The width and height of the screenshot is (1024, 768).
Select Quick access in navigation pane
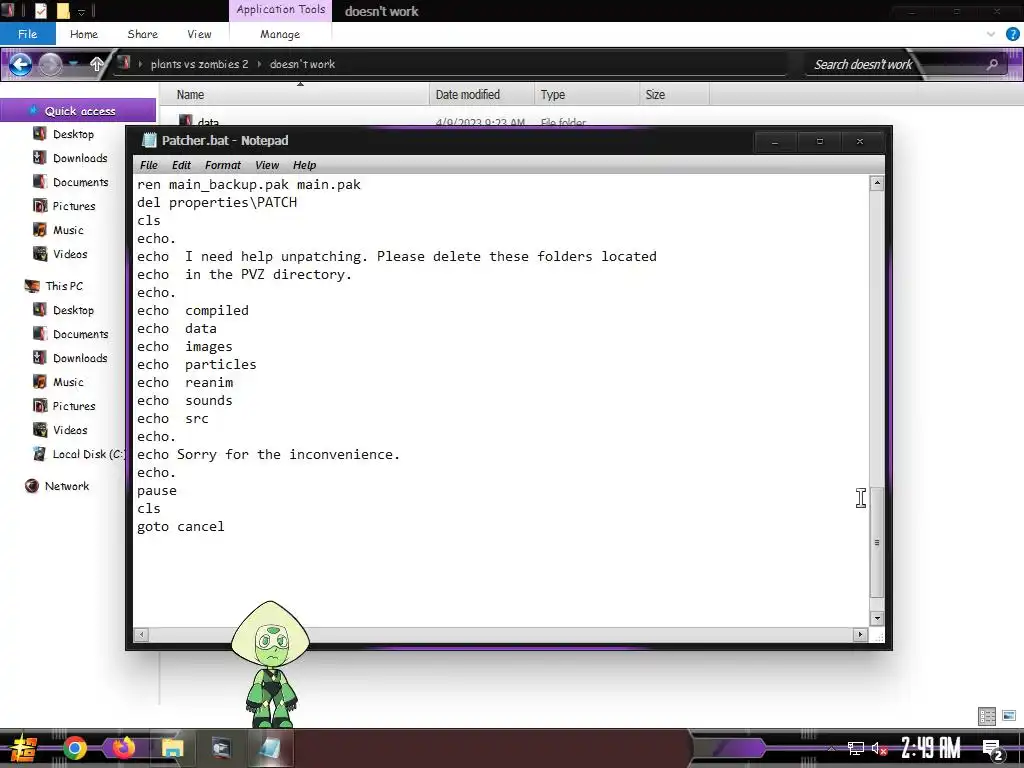[x=80, y=111]
